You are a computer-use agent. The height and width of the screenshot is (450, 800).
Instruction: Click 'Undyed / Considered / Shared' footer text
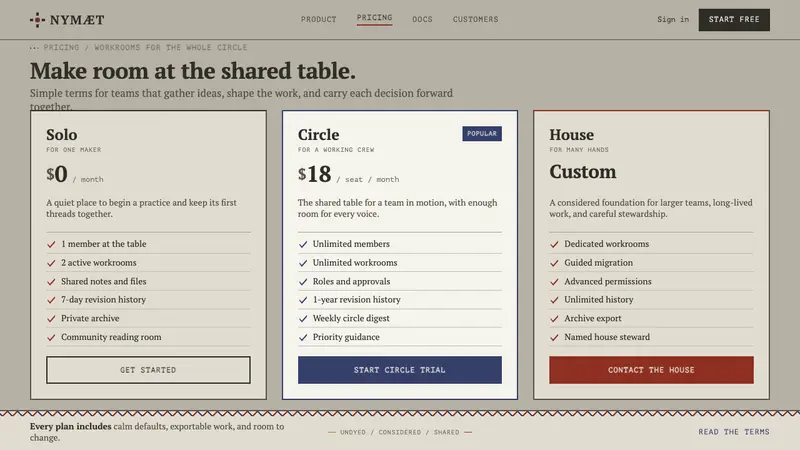399,432
